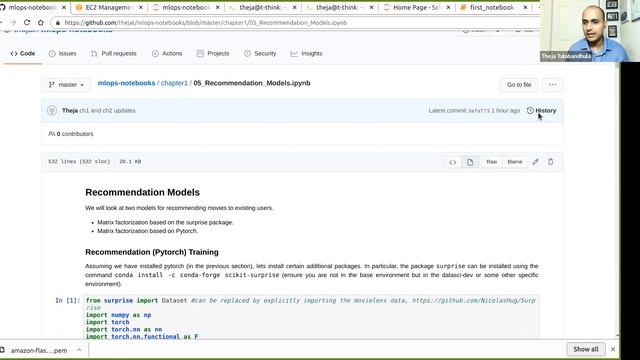Open the three-dots more options menu
Viewport: 640px width, 360px height.
click(553, 84)
